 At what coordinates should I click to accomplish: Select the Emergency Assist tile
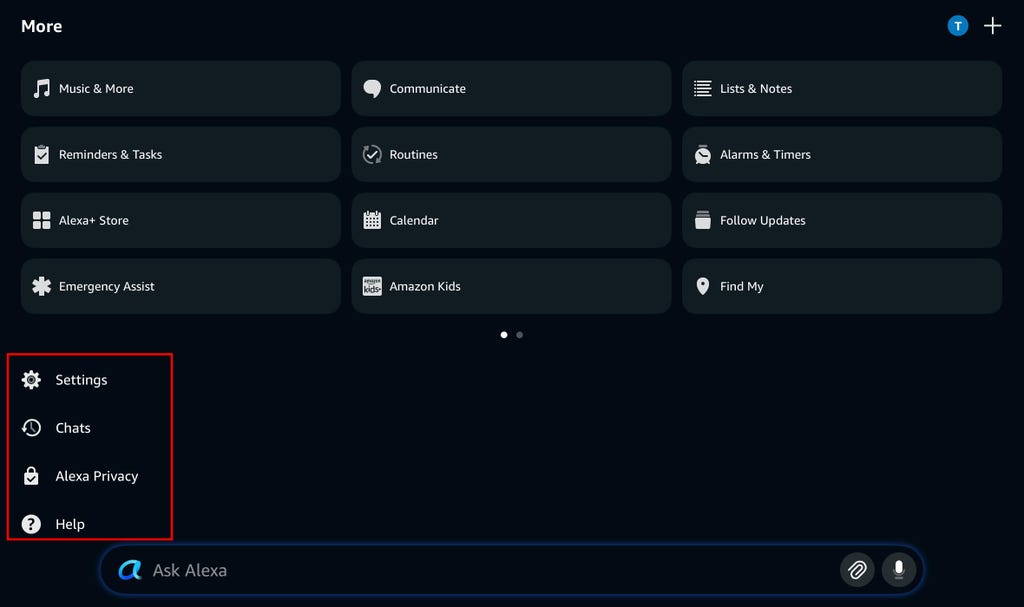click(x=180, y=287)
